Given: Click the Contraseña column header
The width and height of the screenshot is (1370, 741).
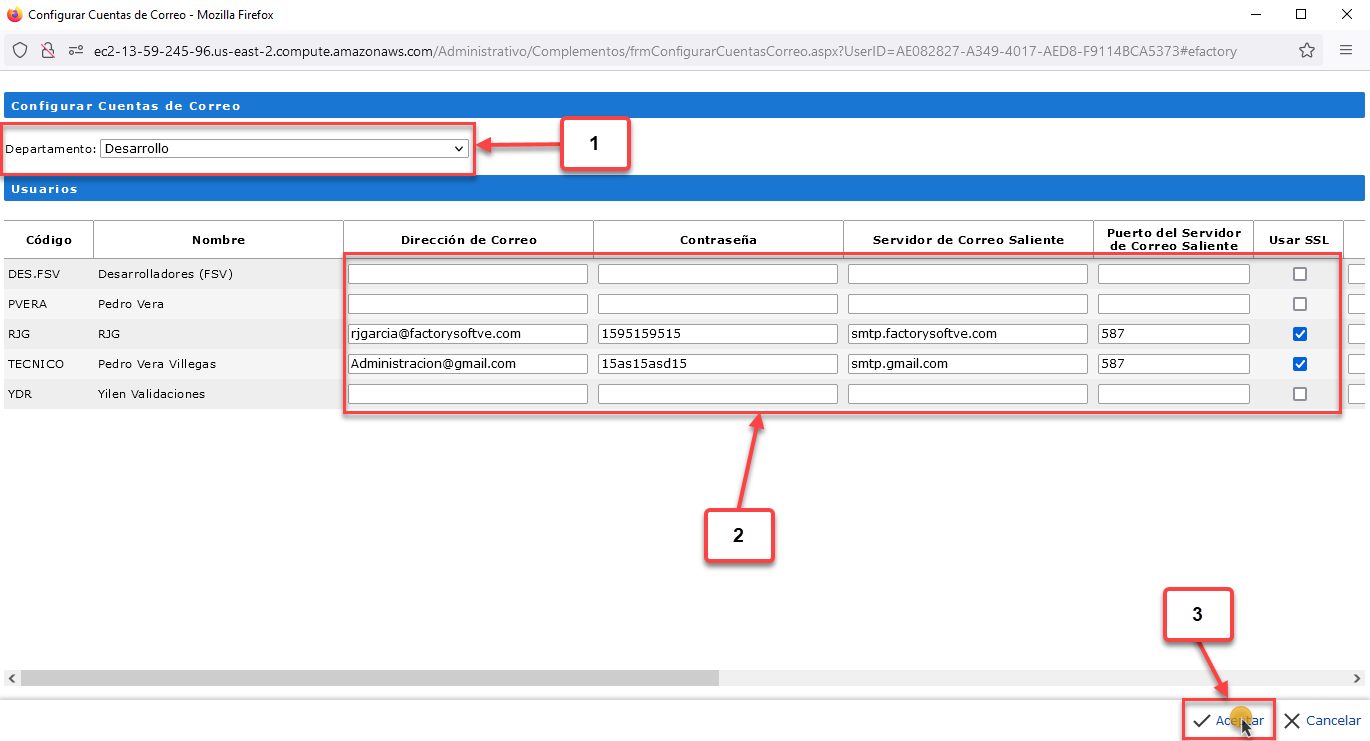Looking at the screenshot, I should pos(718,240).
